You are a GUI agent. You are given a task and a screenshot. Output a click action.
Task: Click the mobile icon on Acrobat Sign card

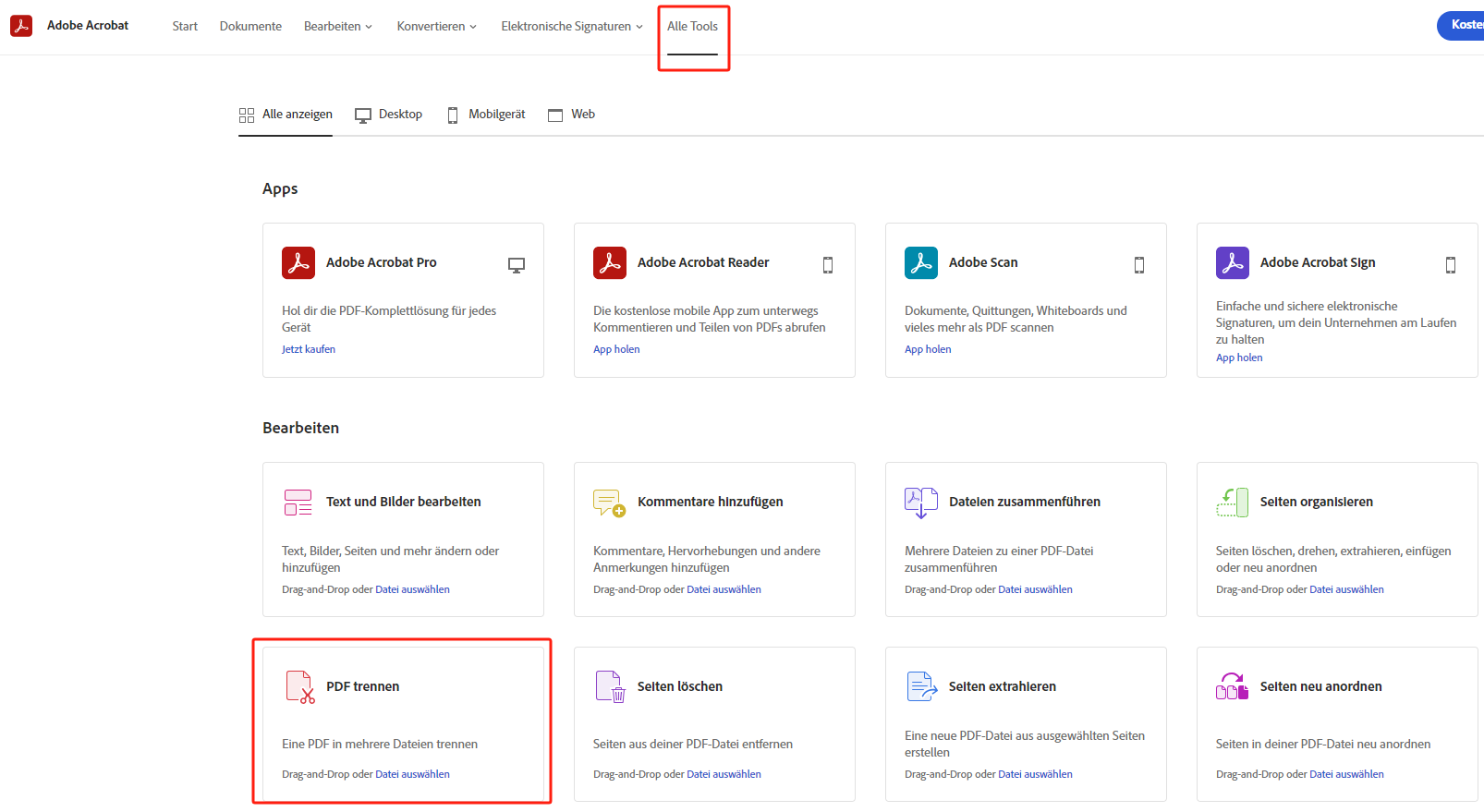tap(1451, 265)
